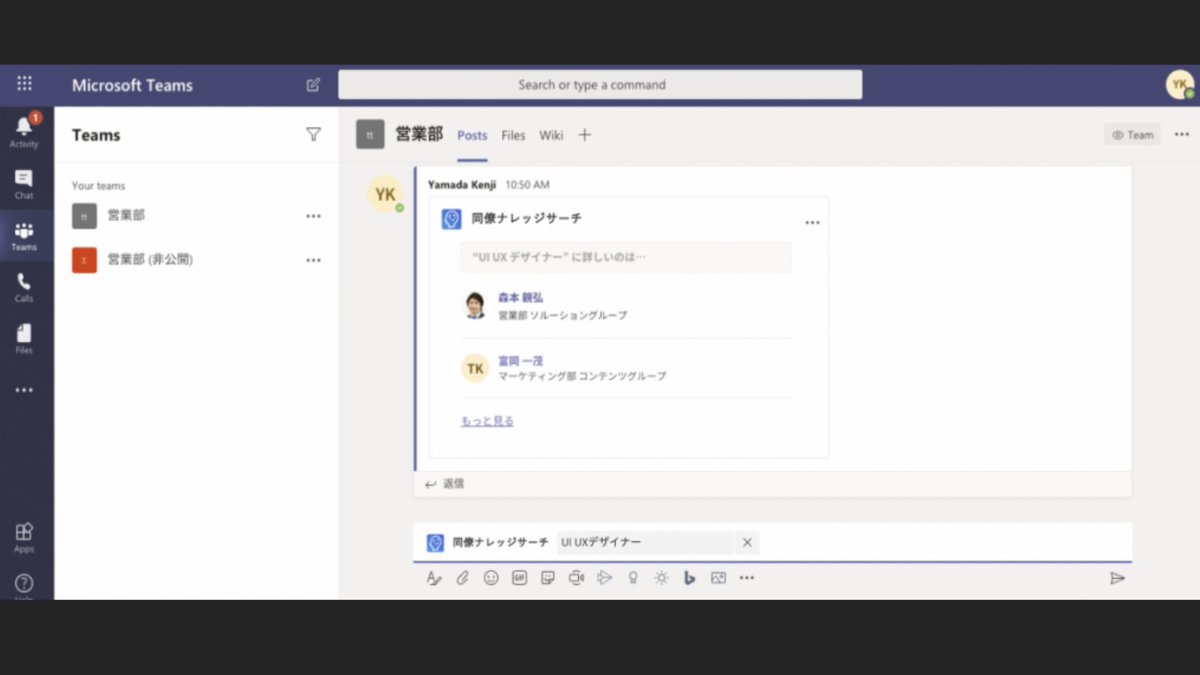
Task: Open more options for 営業部 (非公開) team
Action: click(314, 260)
